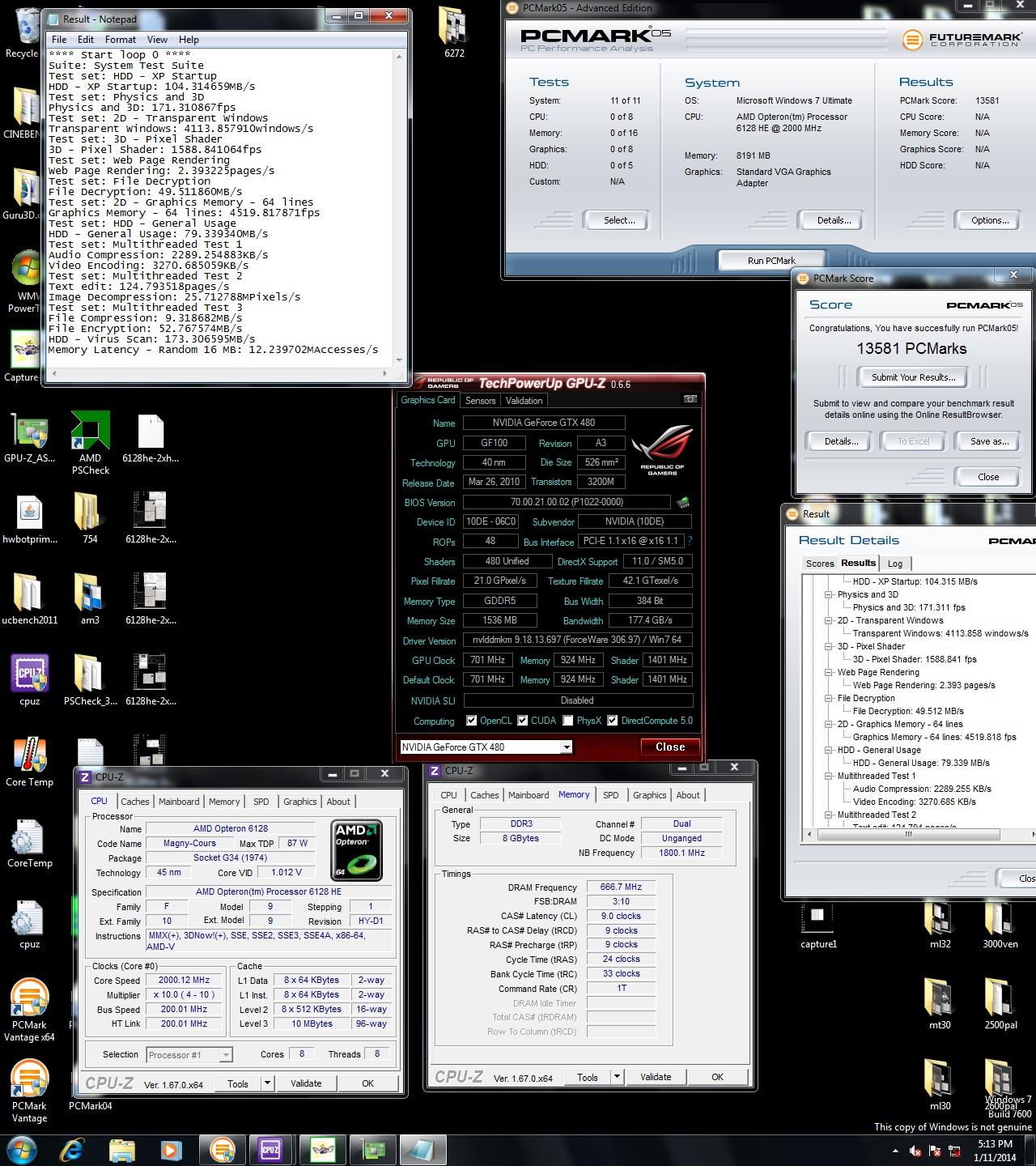Toggle the DirectCompute 5.0 checkbox
This screenshot has height=1166, width=1036.
pyautogui.click(x=613, y=721)
